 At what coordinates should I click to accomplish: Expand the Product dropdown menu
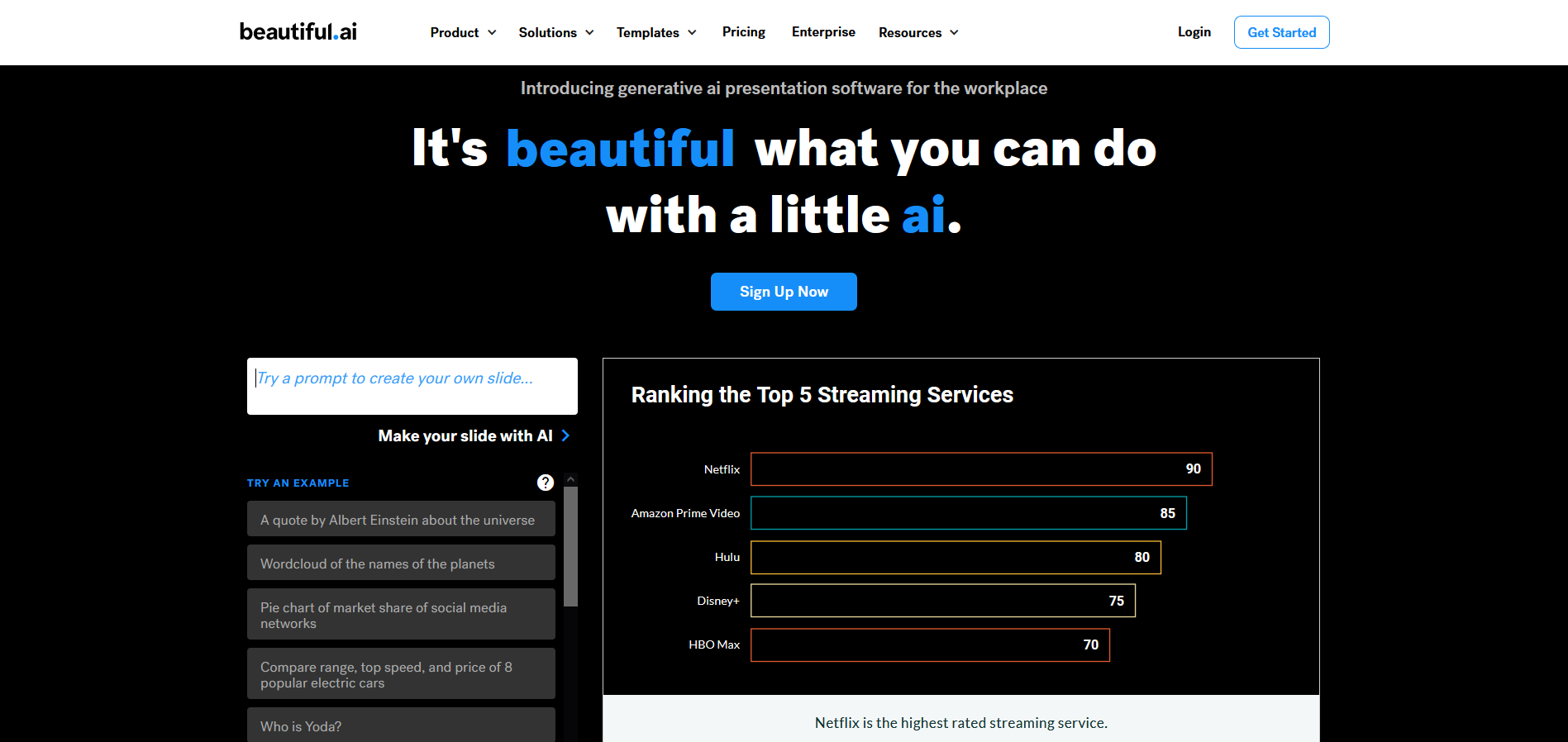[x=463, y=32]
